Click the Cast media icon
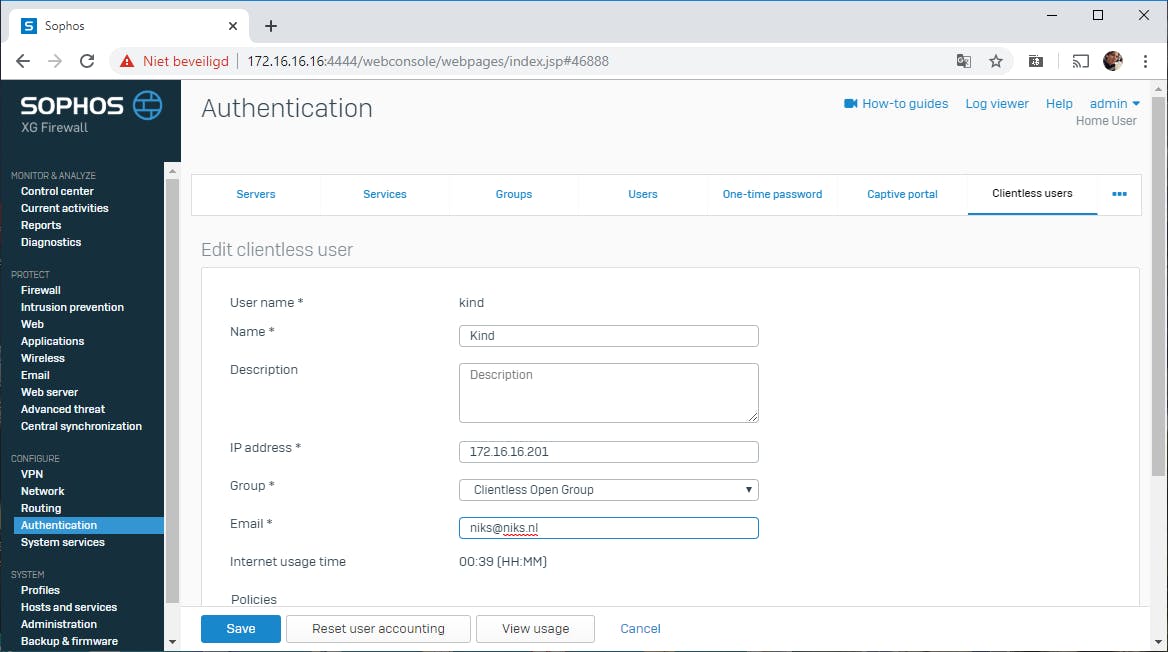 click(x=1080, y=61)
